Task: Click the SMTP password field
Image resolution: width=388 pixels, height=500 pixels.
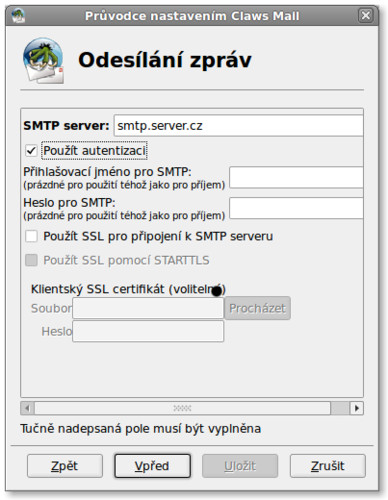Action: point(296,208)
